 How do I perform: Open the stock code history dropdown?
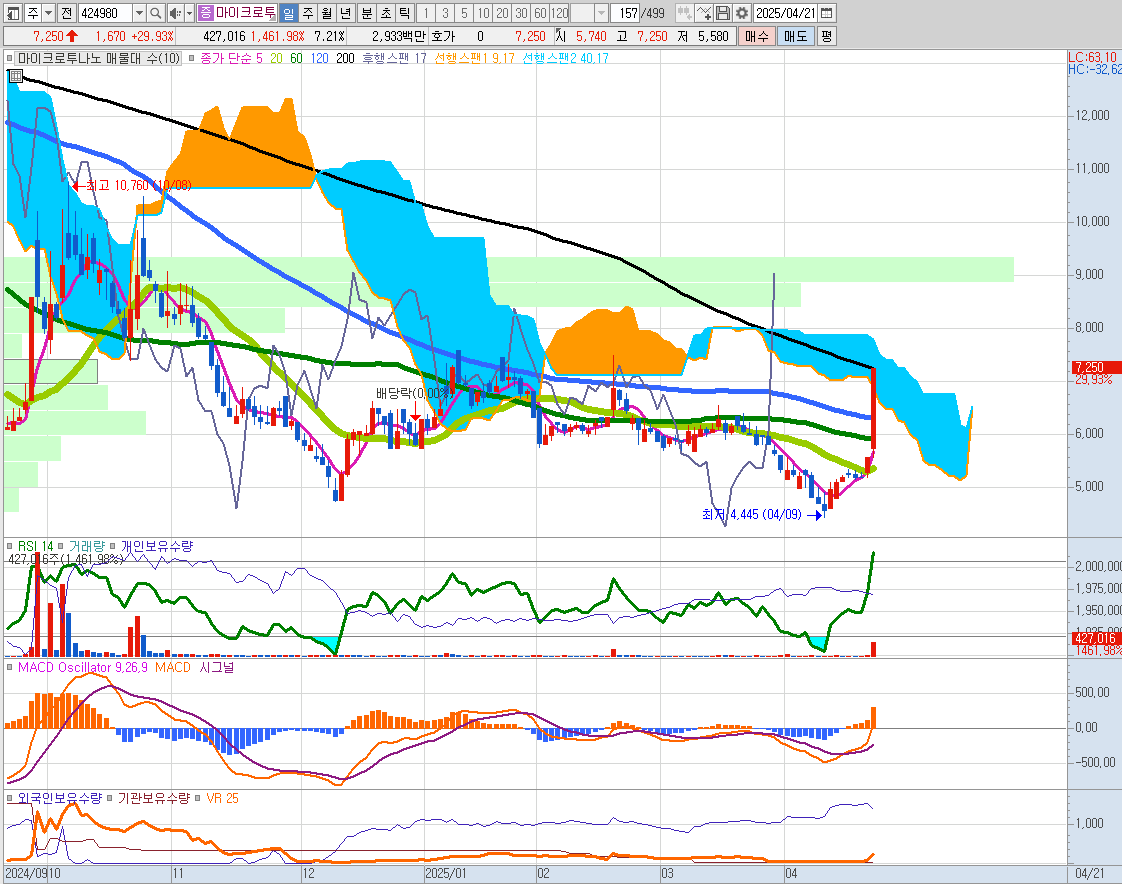140,13
